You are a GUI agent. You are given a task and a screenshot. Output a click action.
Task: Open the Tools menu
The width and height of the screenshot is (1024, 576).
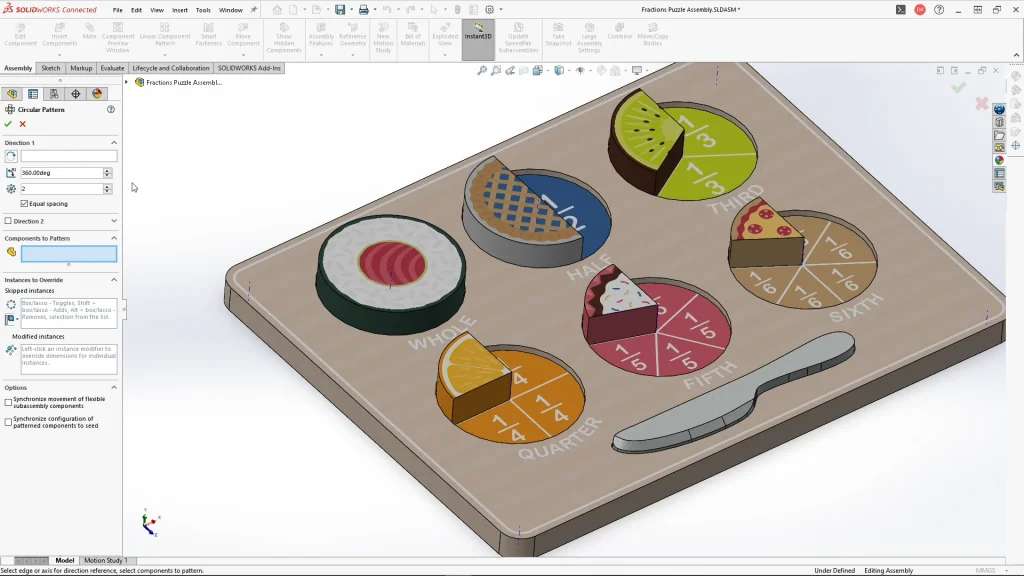click(202, 10)
